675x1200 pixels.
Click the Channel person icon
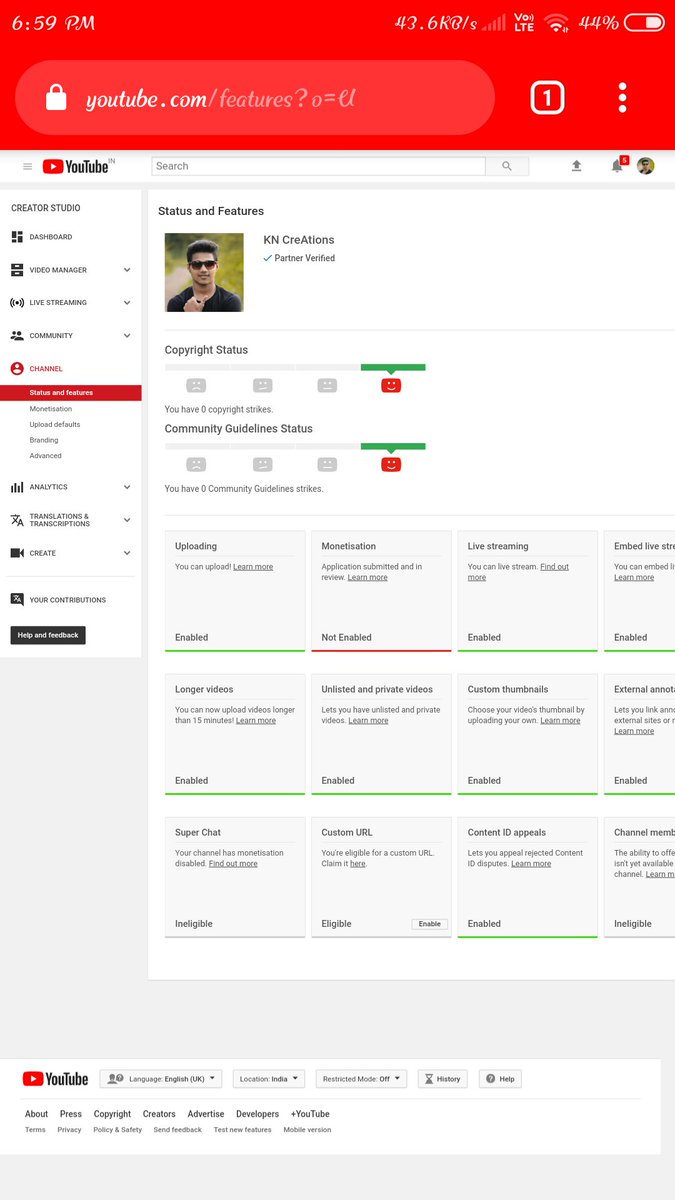(17, 369)
